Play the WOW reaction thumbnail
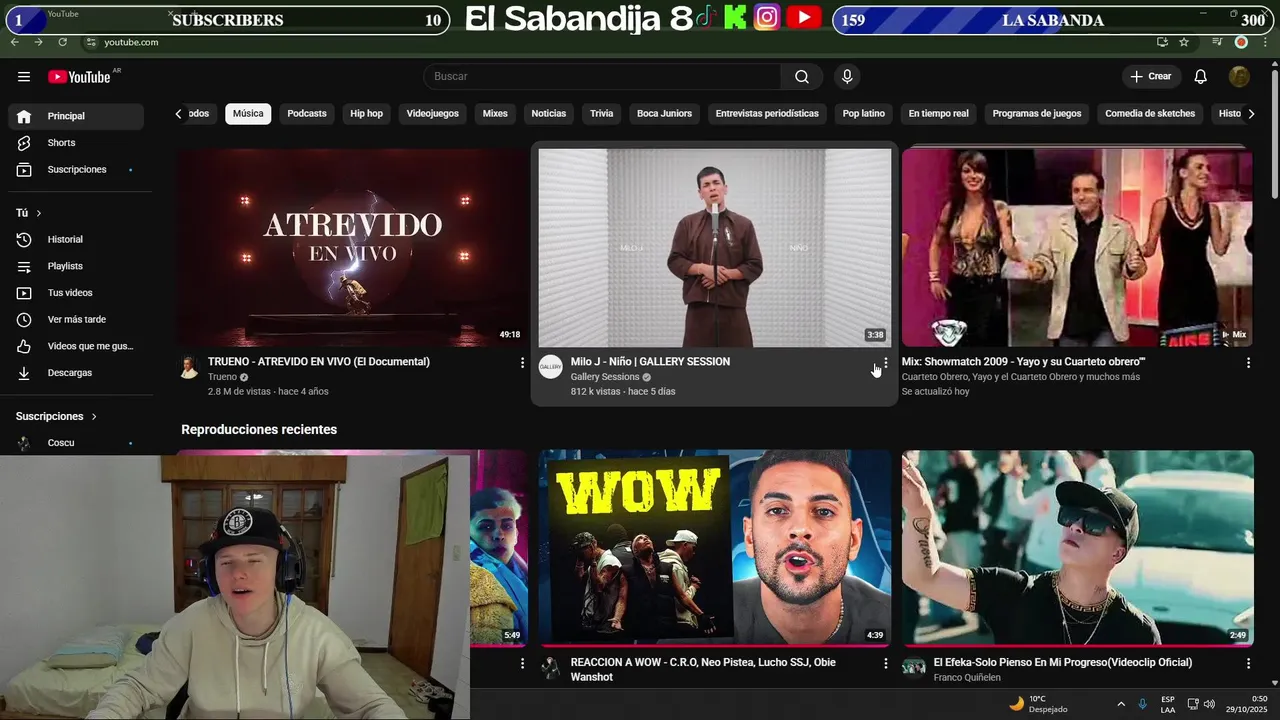The height and width of the screenshot is (720, 1280). (714, 547)
